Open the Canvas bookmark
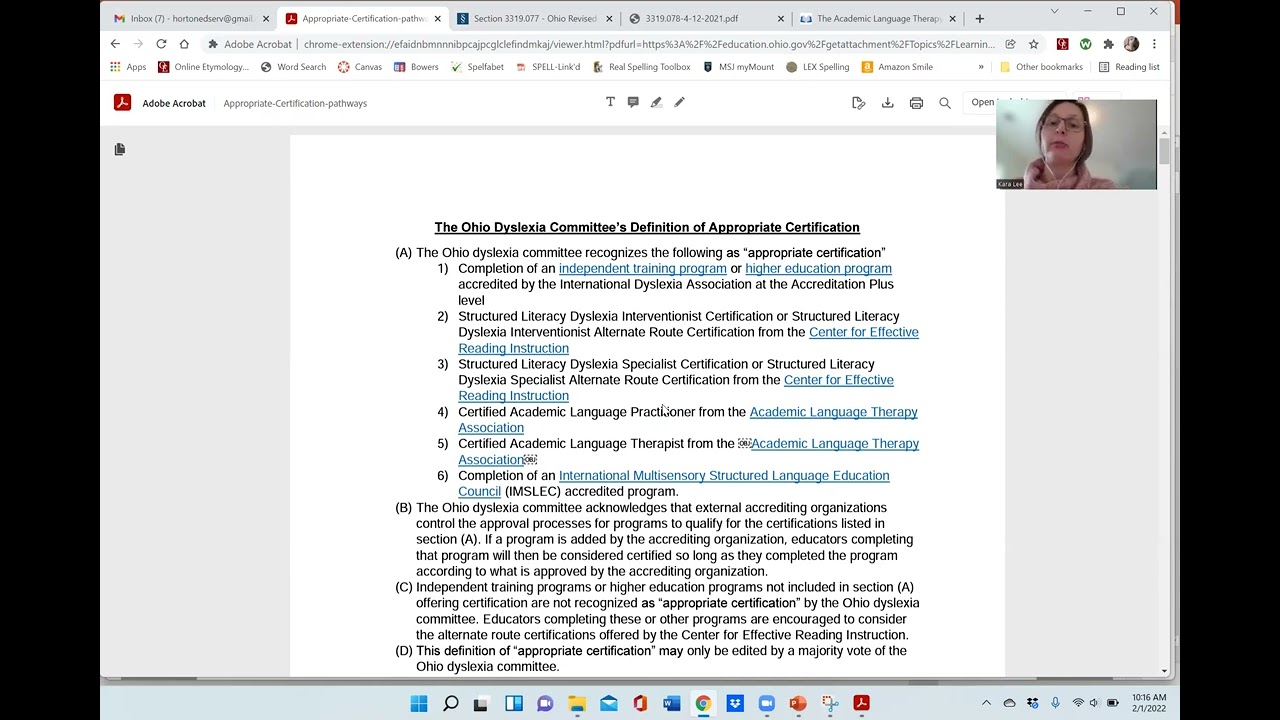 pos(360,67)
